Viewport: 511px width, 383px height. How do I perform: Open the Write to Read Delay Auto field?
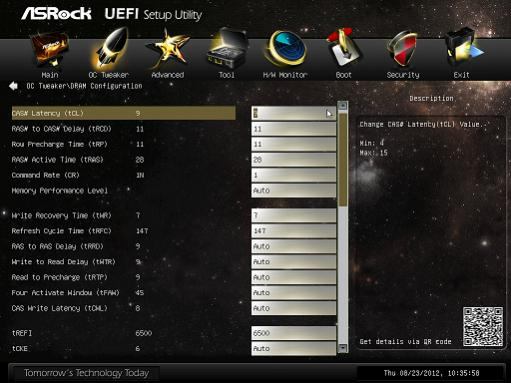(x=294, y=262)
